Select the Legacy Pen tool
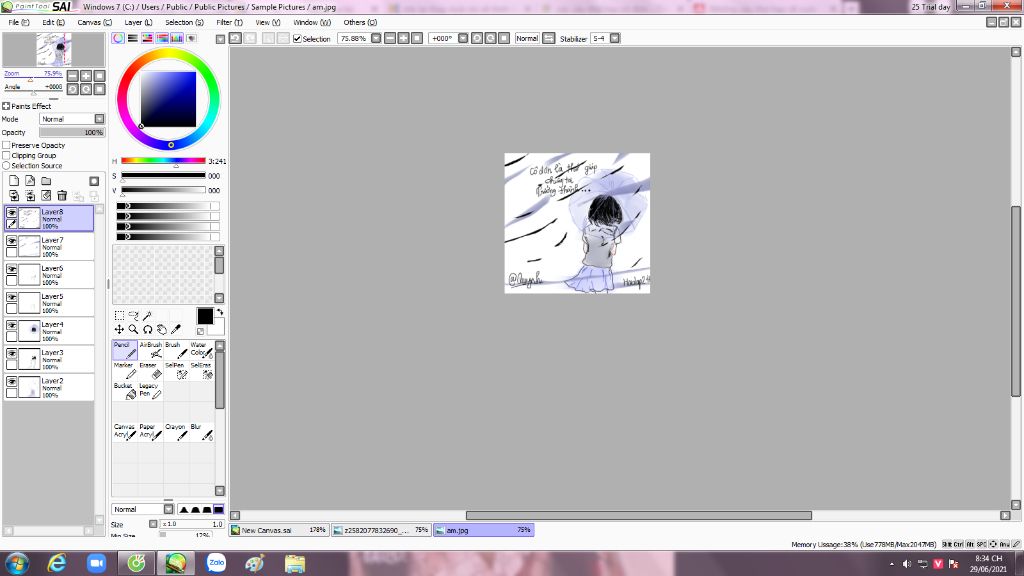Screen dimensions: 1024x576 [x=150, y=391]
